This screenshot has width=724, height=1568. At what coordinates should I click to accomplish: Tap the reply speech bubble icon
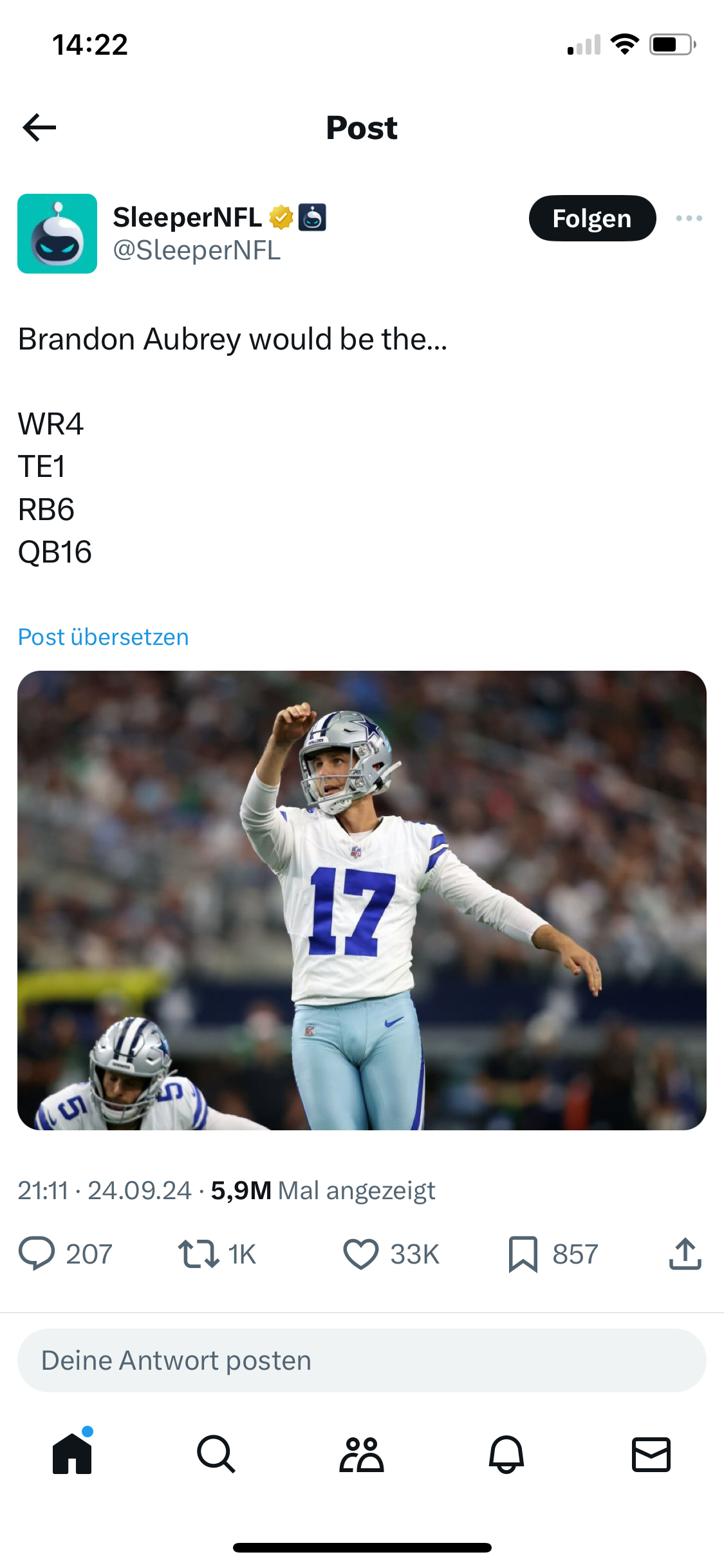[37, 1254]
